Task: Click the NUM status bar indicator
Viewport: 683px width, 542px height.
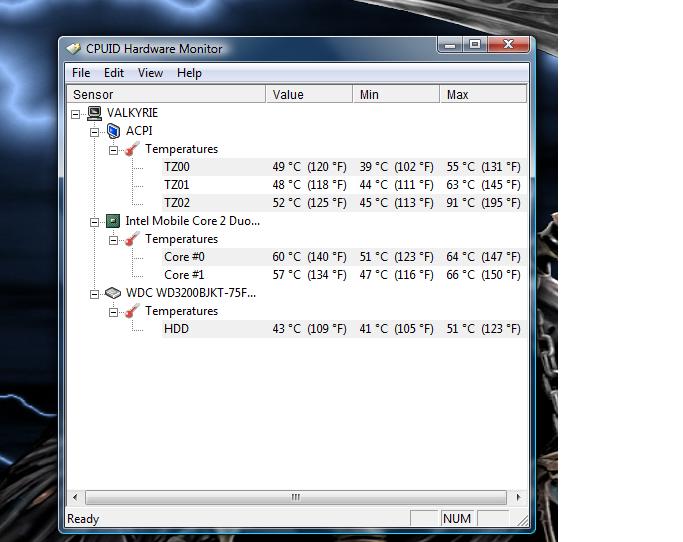Action: 457,518
